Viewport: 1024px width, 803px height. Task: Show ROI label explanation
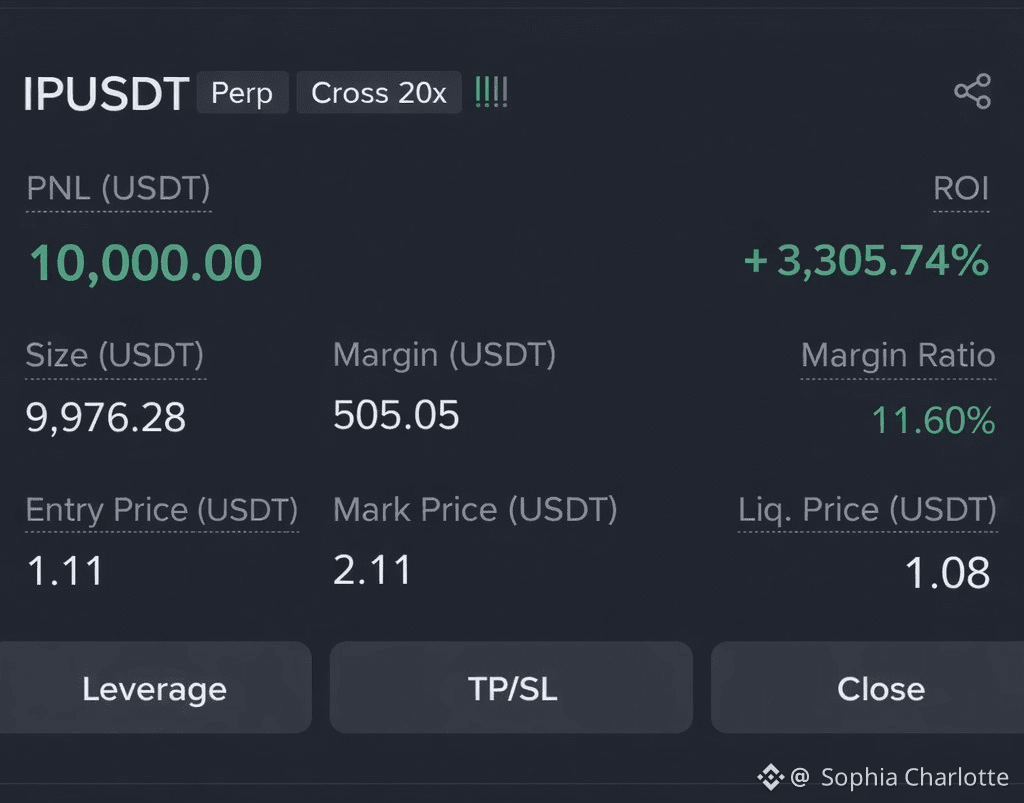click(961, 189)
